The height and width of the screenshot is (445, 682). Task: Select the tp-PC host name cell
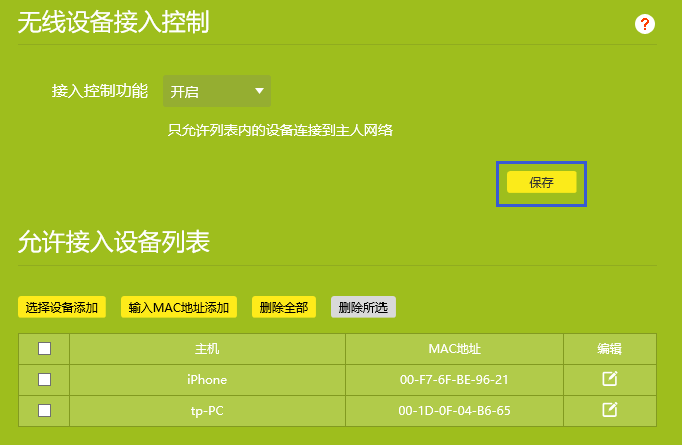(x=207, y=410)
